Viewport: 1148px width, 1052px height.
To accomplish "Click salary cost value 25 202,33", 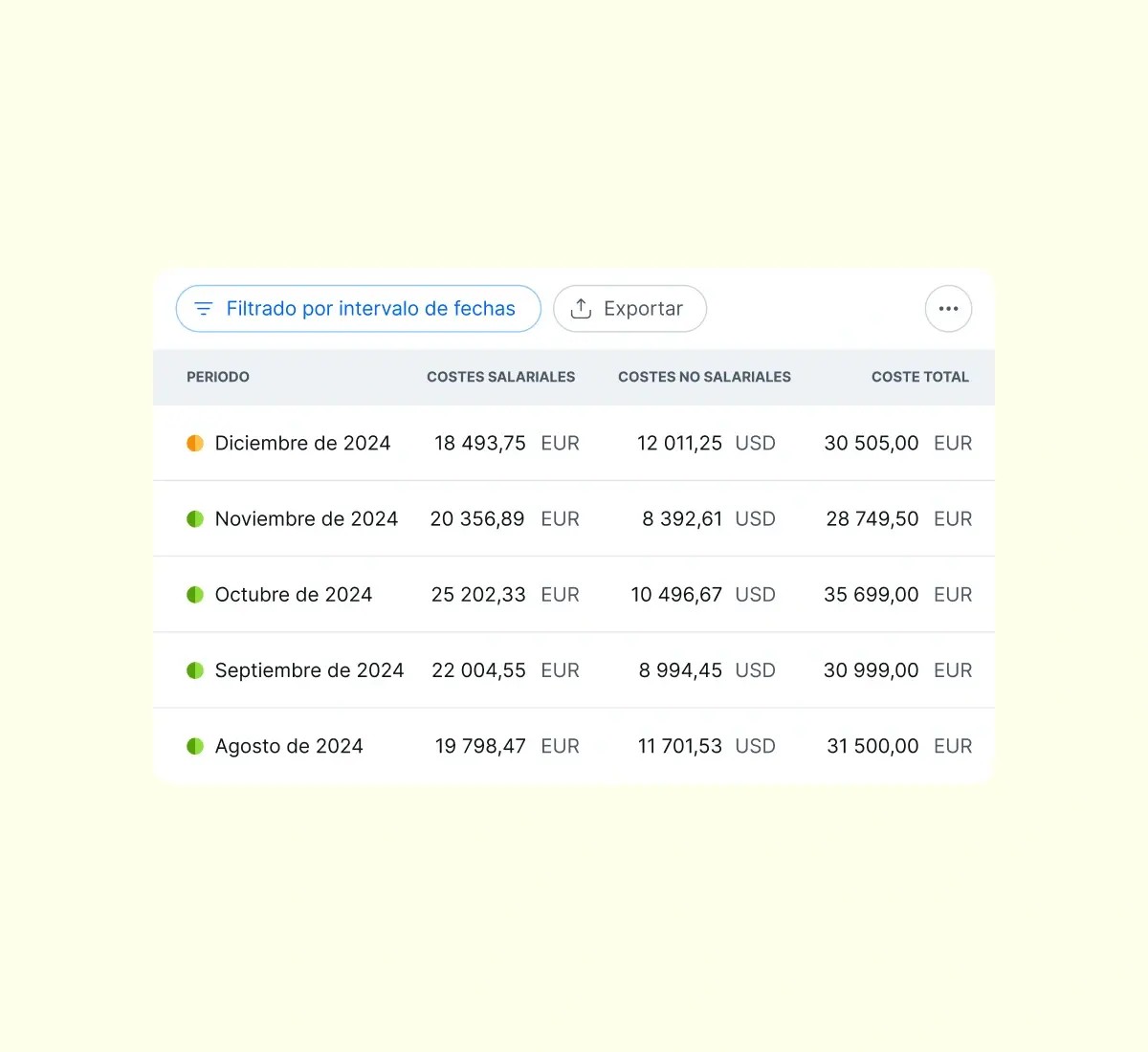I will [478, 594].
